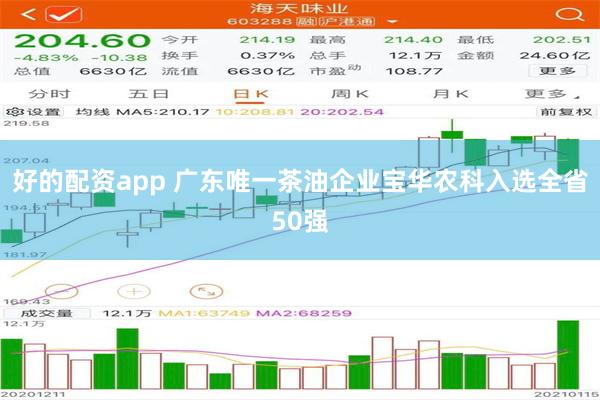Toggle the 前复权 adjustment button
Viewport: 600px width, 400px height.
566,112
